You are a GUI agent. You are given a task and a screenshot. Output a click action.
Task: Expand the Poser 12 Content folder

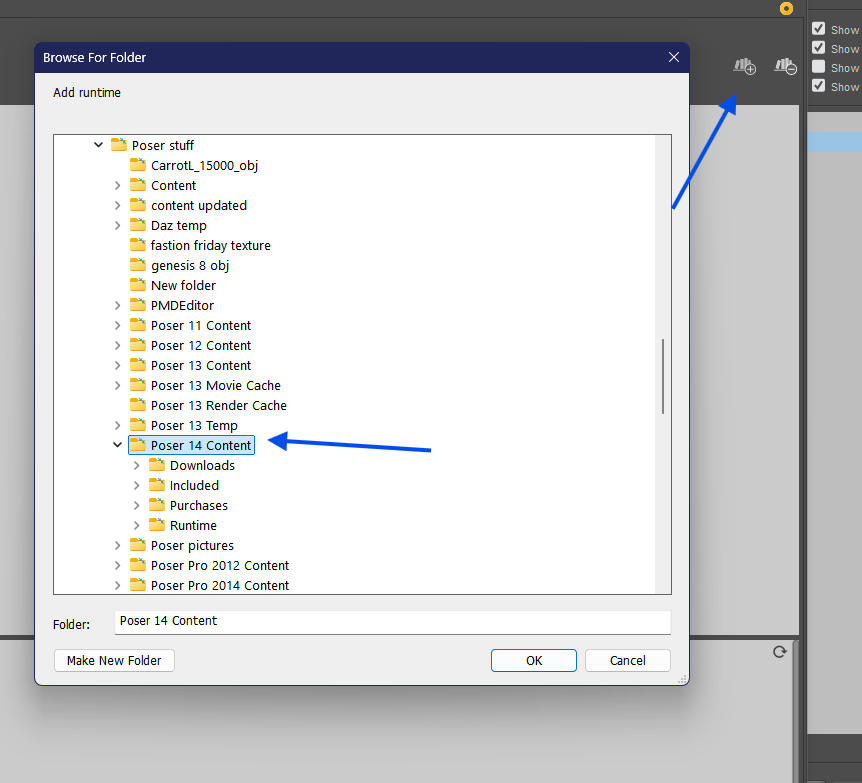[x=117, y=345]
